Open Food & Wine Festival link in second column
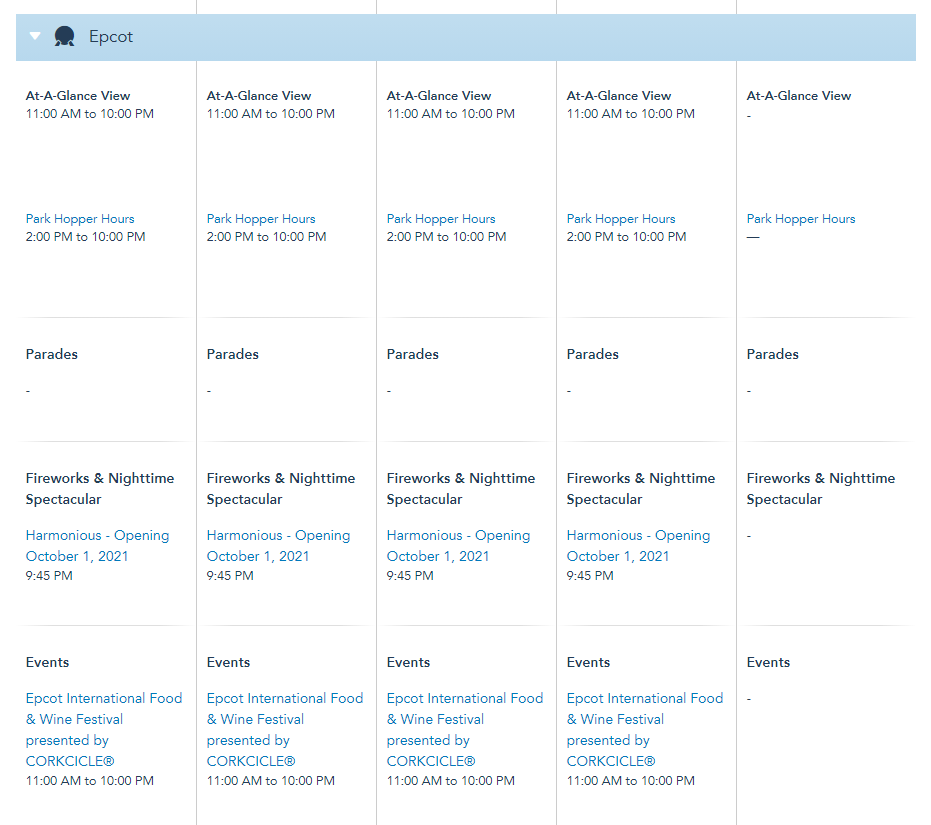The height and width of the screenshot is (825, 931). 285,729
